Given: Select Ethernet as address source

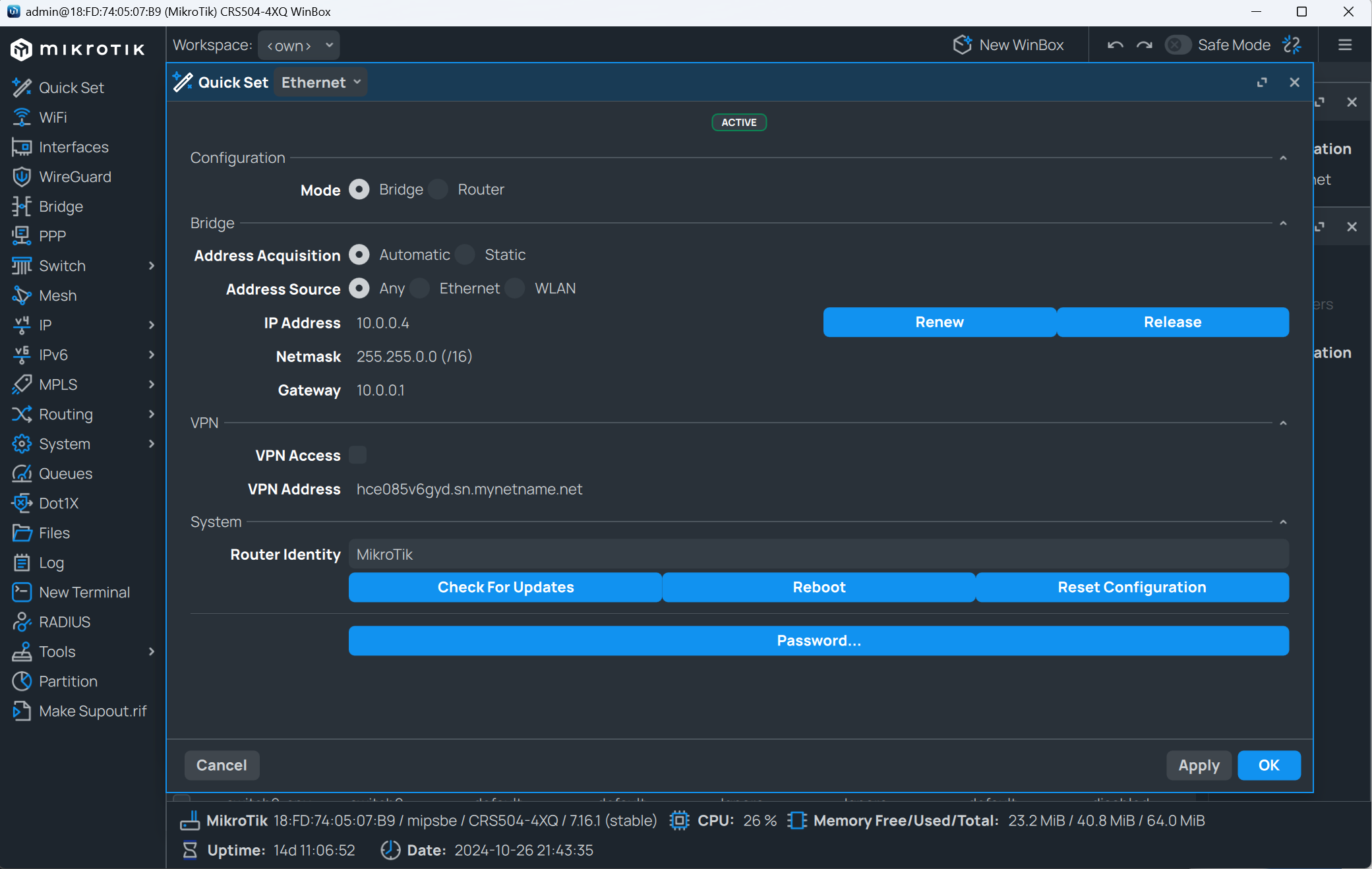Looking at the screenshot, I should point(419,288).
